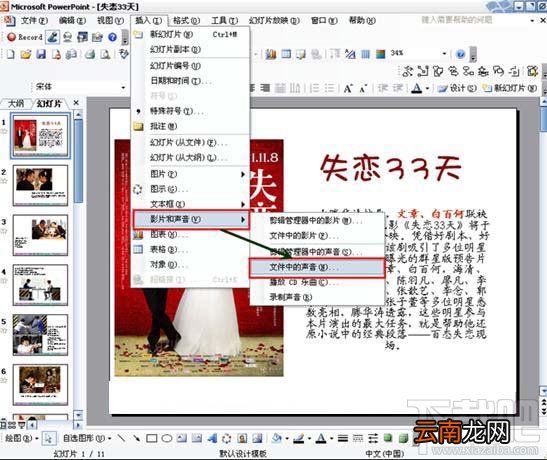Close the slide thumbnail pane
The width and height of the screenshot is (547, 460).
click(x=76, y=103)
